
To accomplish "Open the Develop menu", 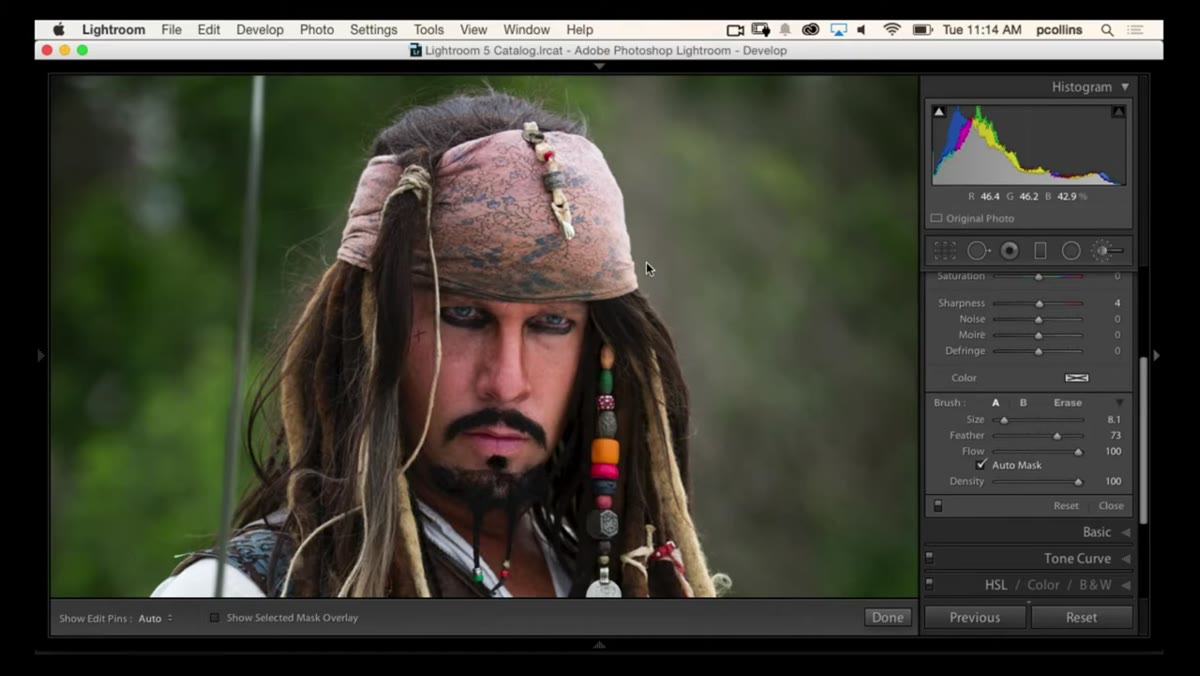I will [260, 30].
